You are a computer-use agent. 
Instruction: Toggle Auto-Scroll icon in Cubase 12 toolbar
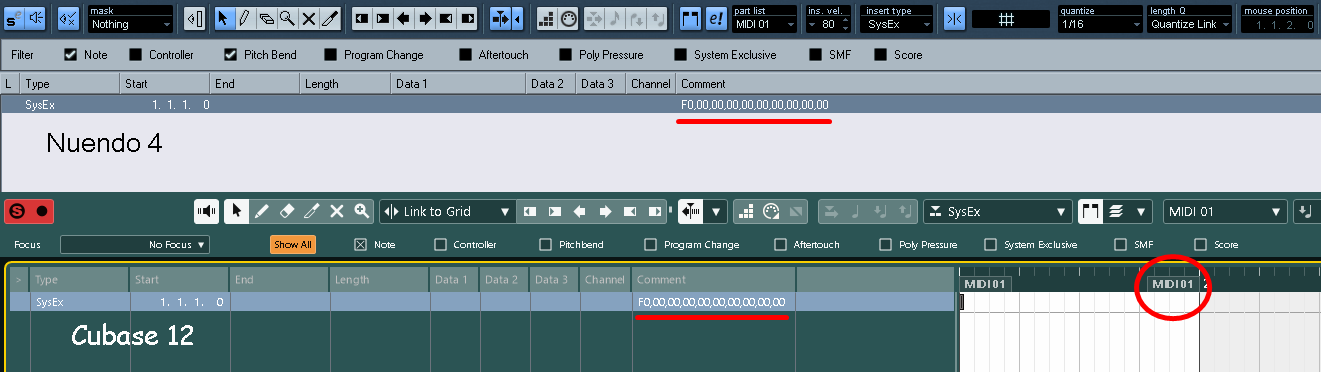[x=690, y=211]
